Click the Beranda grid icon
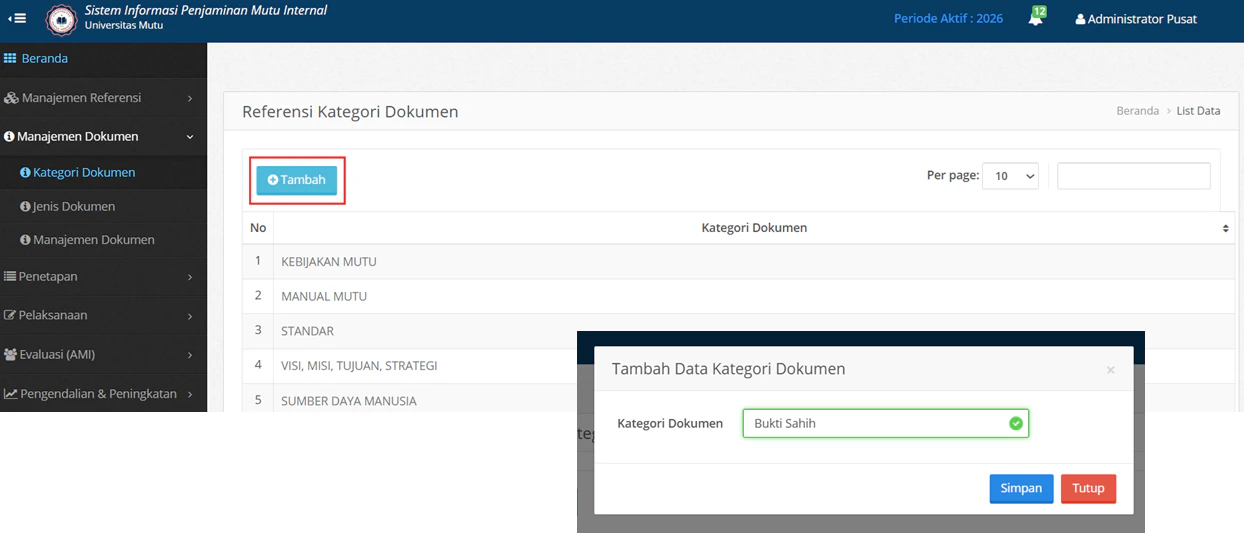 (11, 58)
